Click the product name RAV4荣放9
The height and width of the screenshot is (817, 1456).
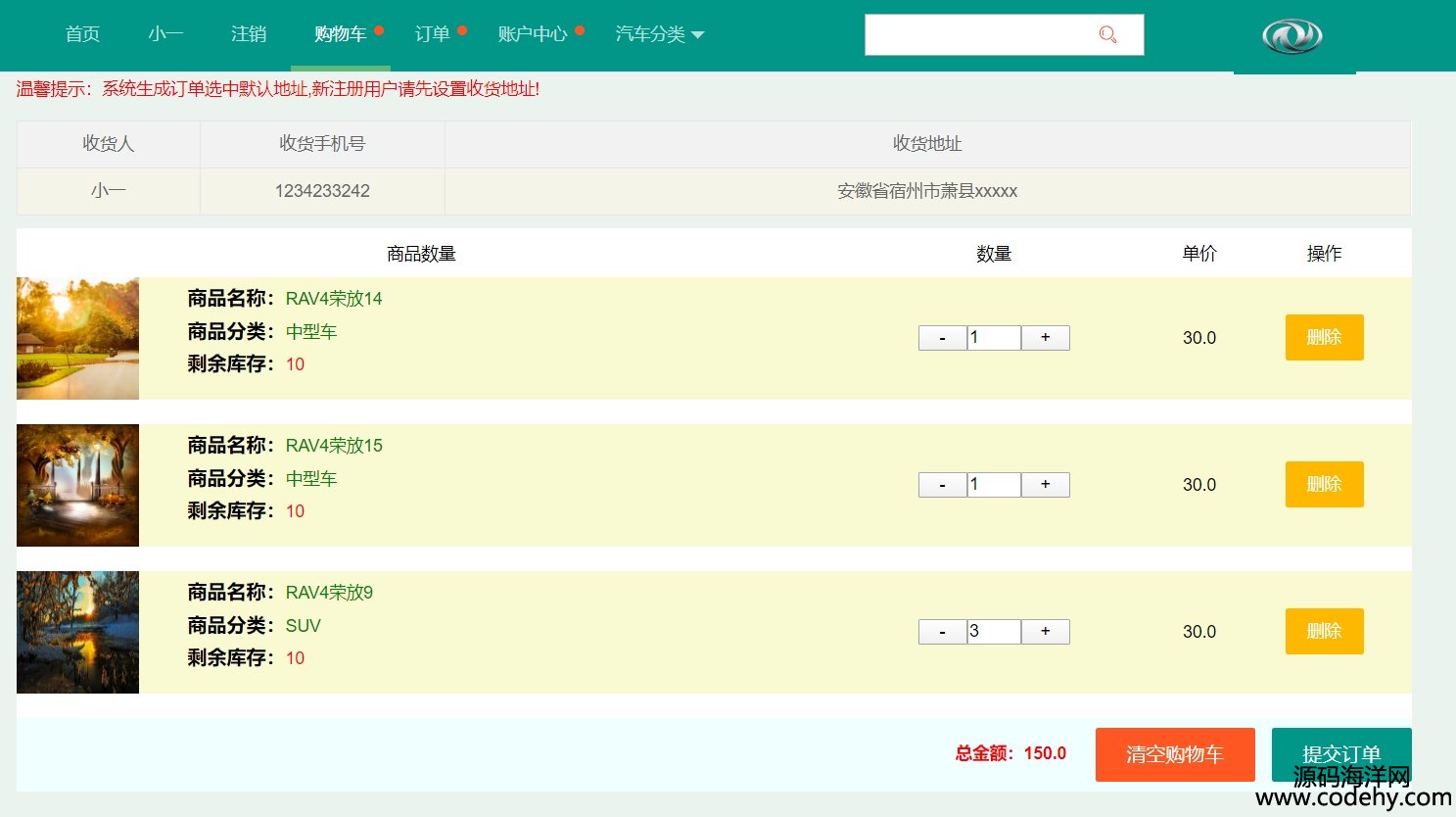coord(329,593)
